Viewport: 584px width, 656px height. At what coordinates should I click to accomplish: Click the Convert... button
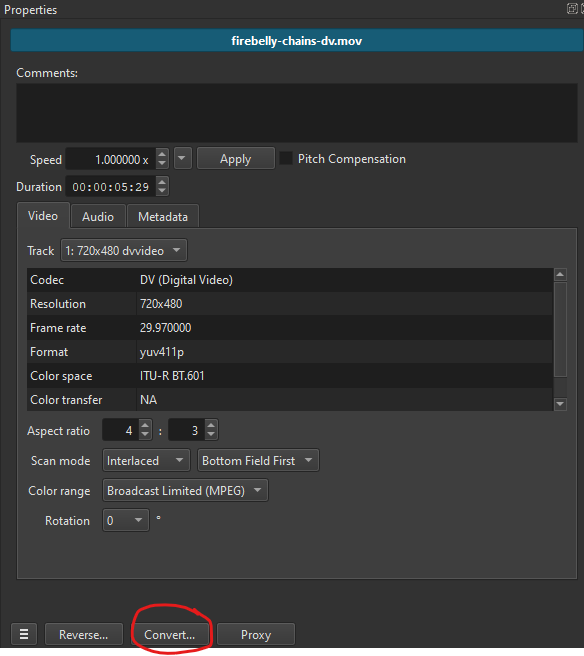tap(169, 634)
